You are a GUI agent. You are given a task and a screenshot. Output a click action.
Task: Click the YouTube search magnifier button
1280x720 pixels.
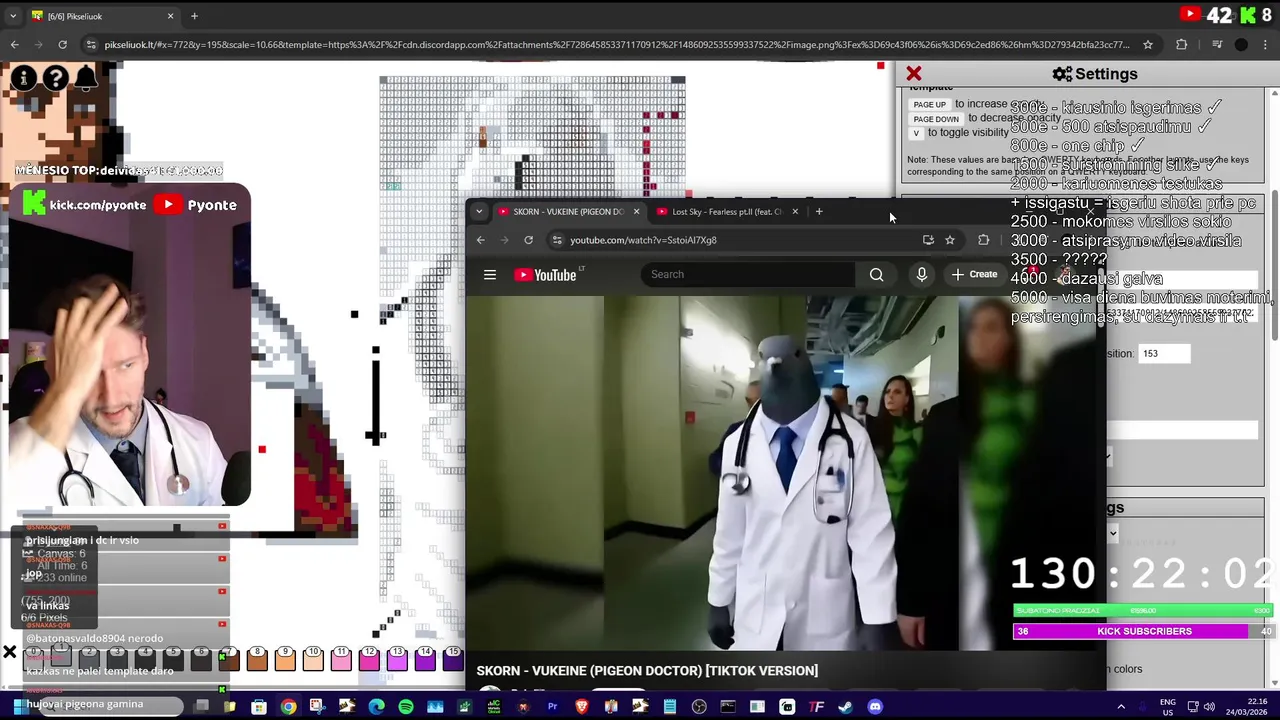pos(876,274)
